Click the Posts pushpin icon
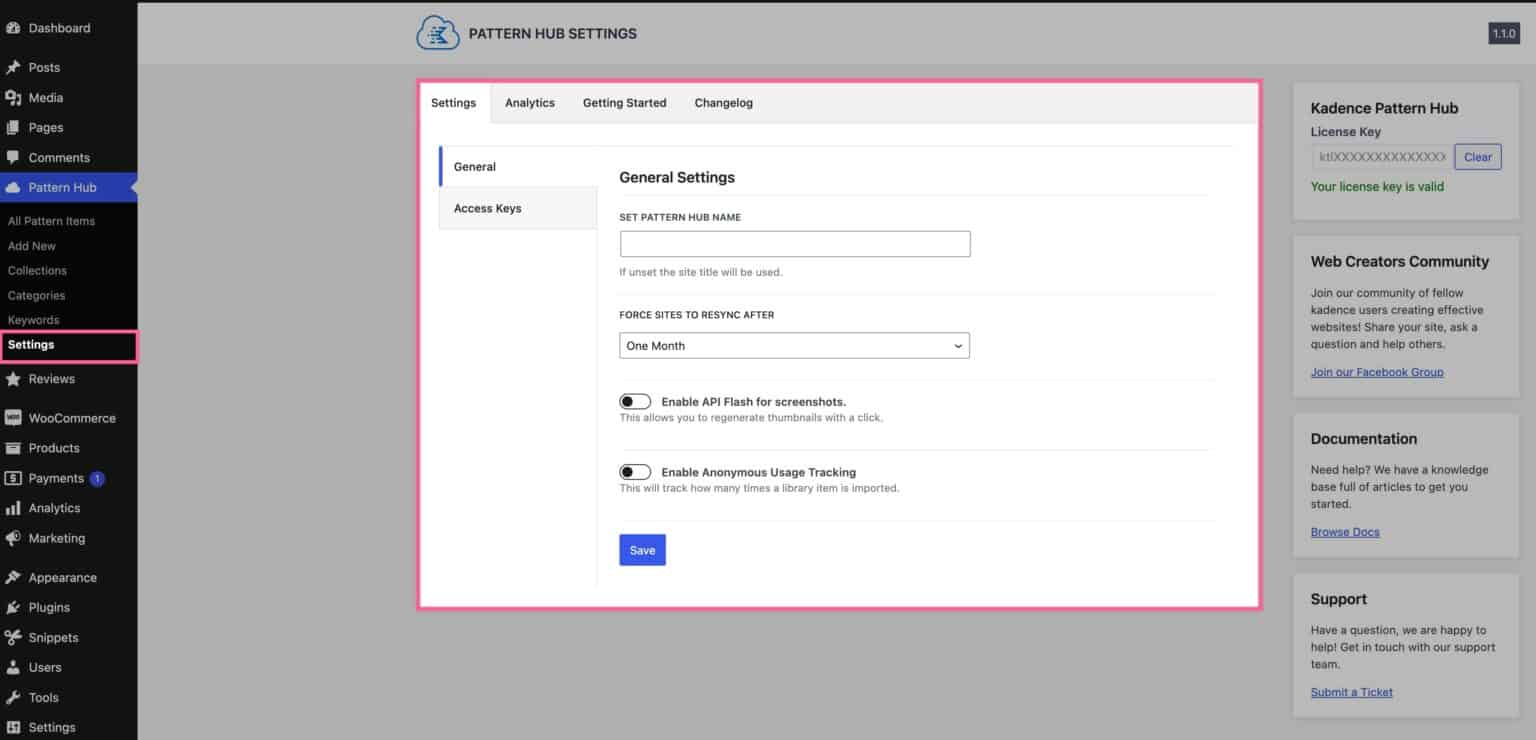The width and height of the screenshot is (1536, 740). (13, 68)
